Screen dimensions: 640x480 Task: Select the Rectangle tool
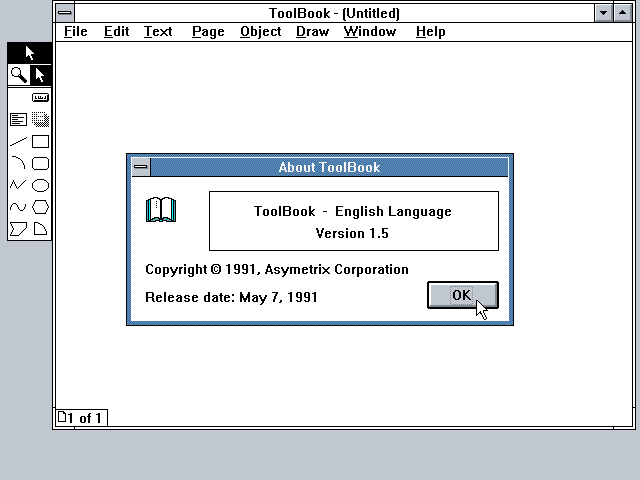[40, 142]
